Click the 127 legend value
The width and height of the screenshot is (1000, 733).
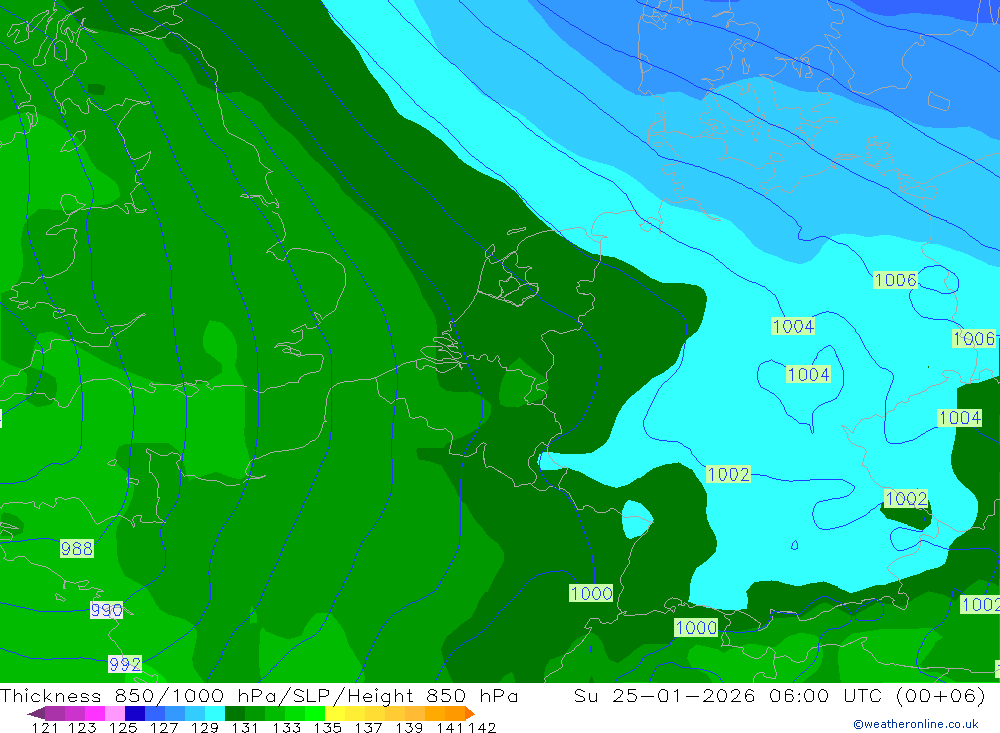click(x=164, y=728)
